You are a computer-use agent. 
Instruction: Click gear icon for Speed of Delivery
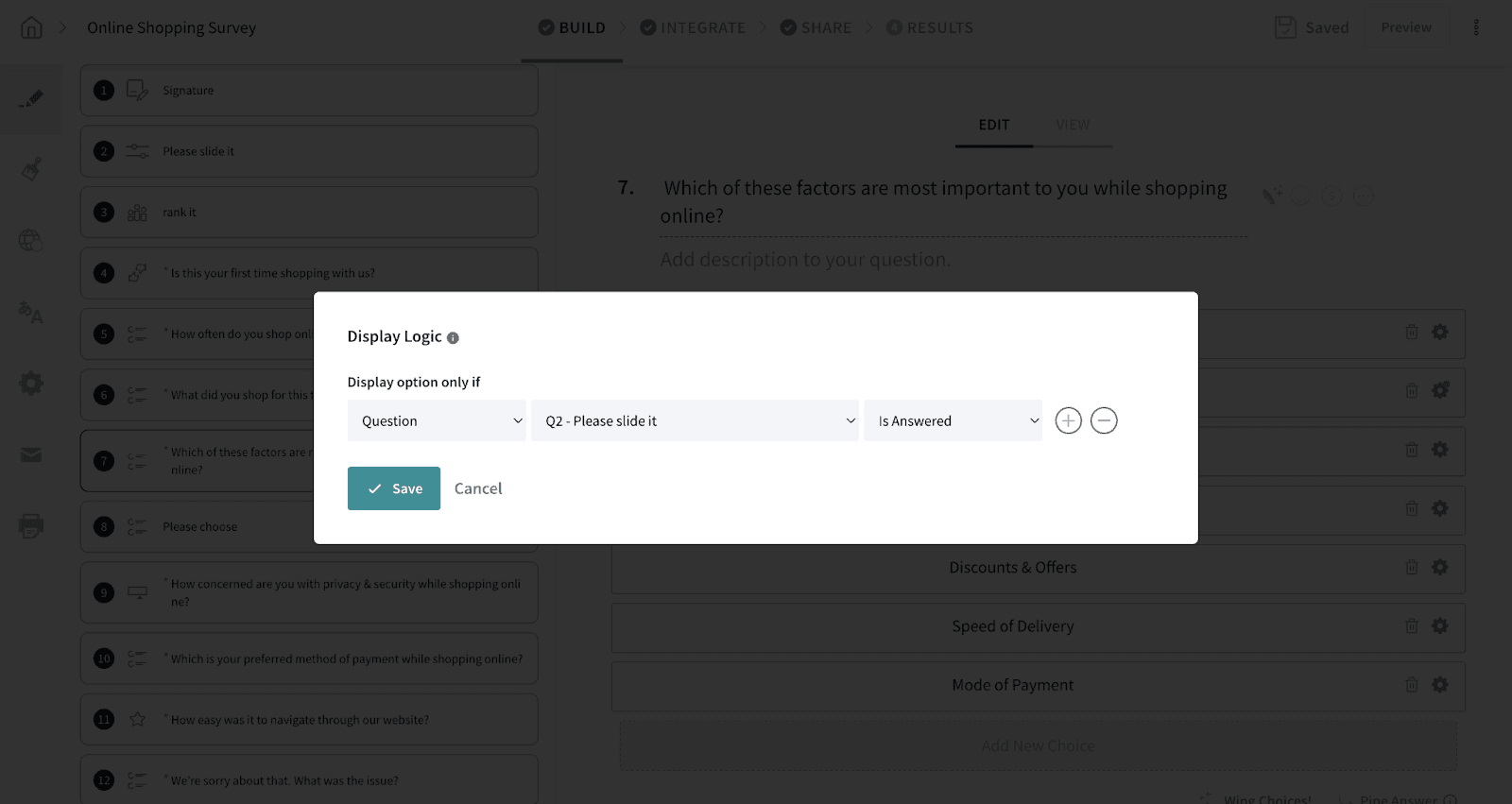1439,625
